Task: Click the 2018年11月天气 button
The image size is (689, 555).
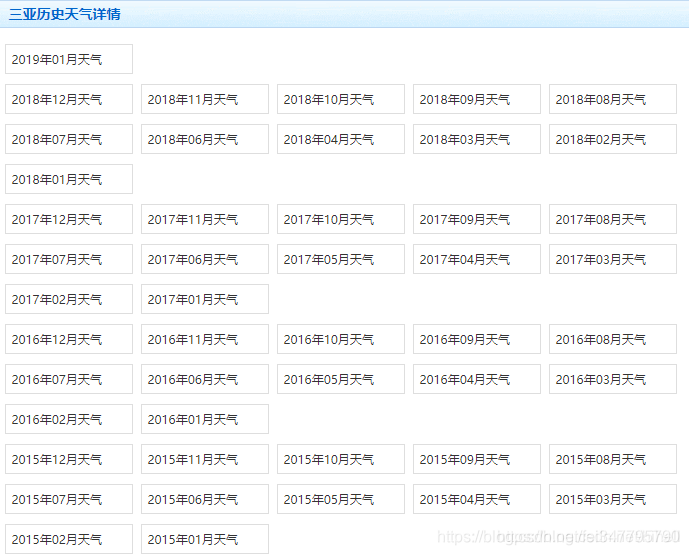Action: [x=205, y=99]
